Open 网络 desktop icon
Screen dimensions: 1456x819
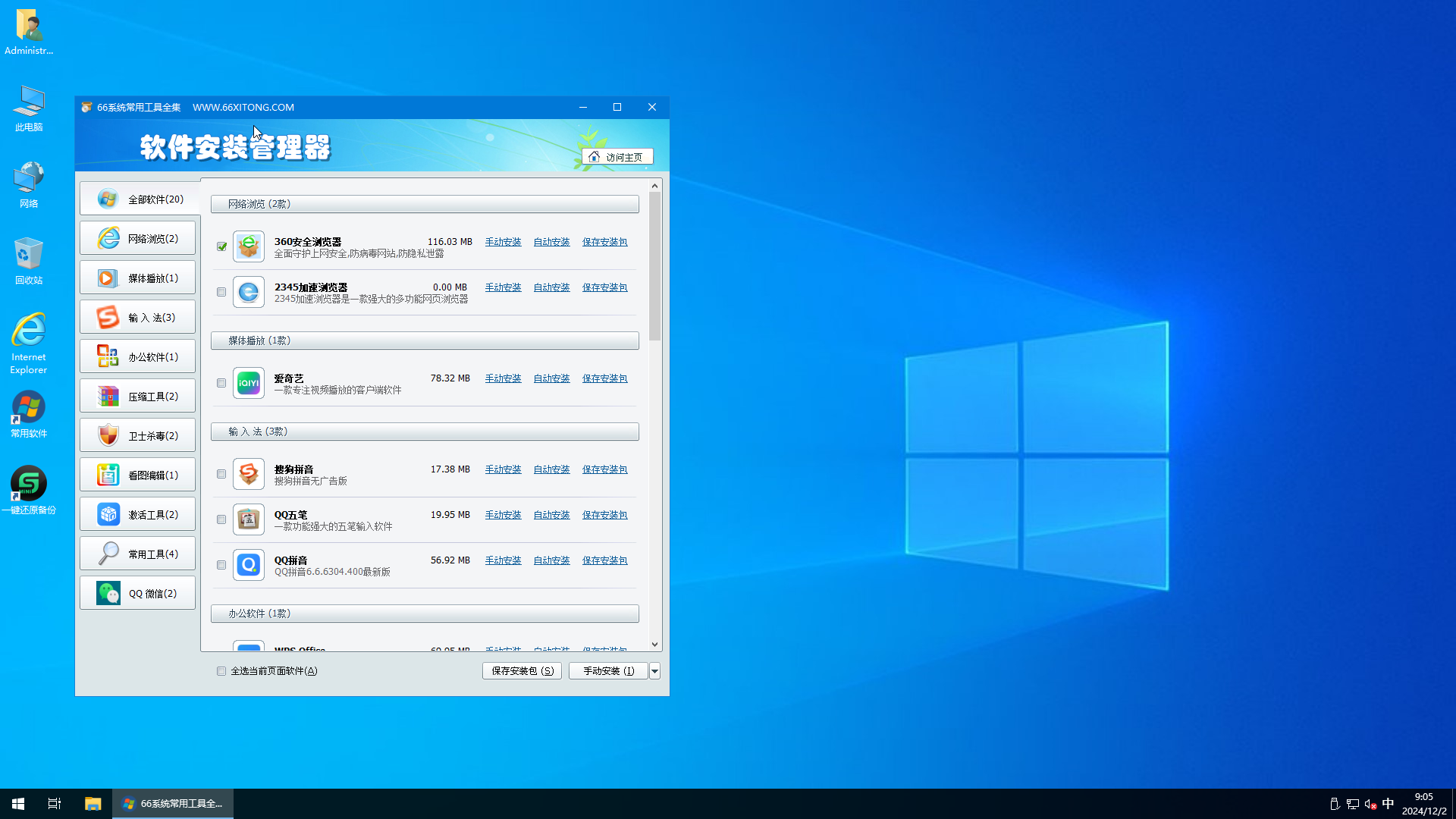tap(29, 184)
